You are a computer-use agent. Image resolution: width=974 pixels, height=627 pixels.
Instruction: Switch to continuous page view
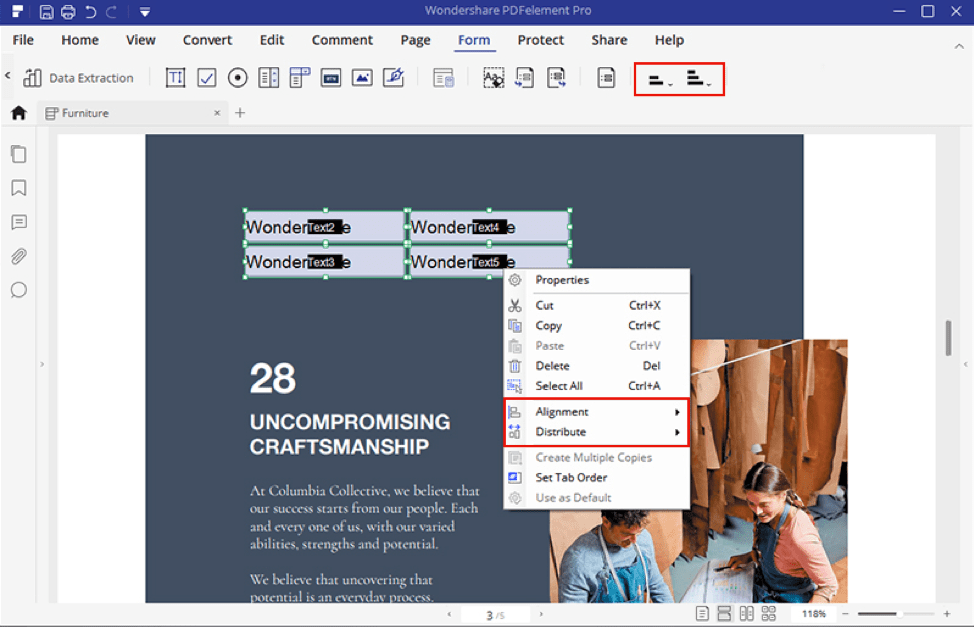724,615
